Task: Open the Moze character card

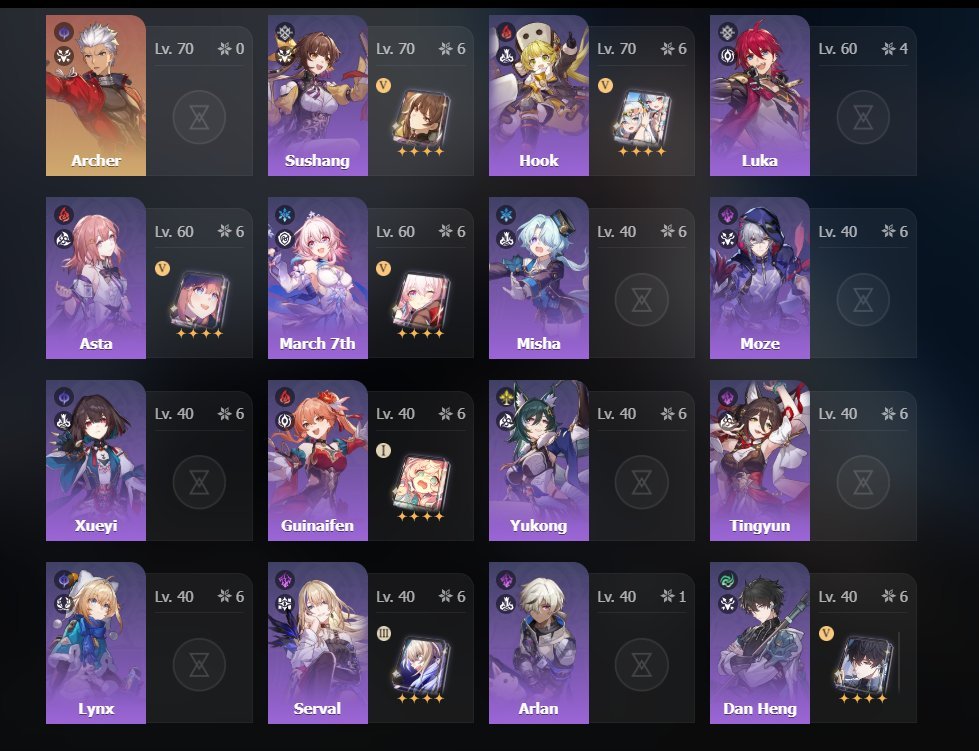Action: point(760,278)
